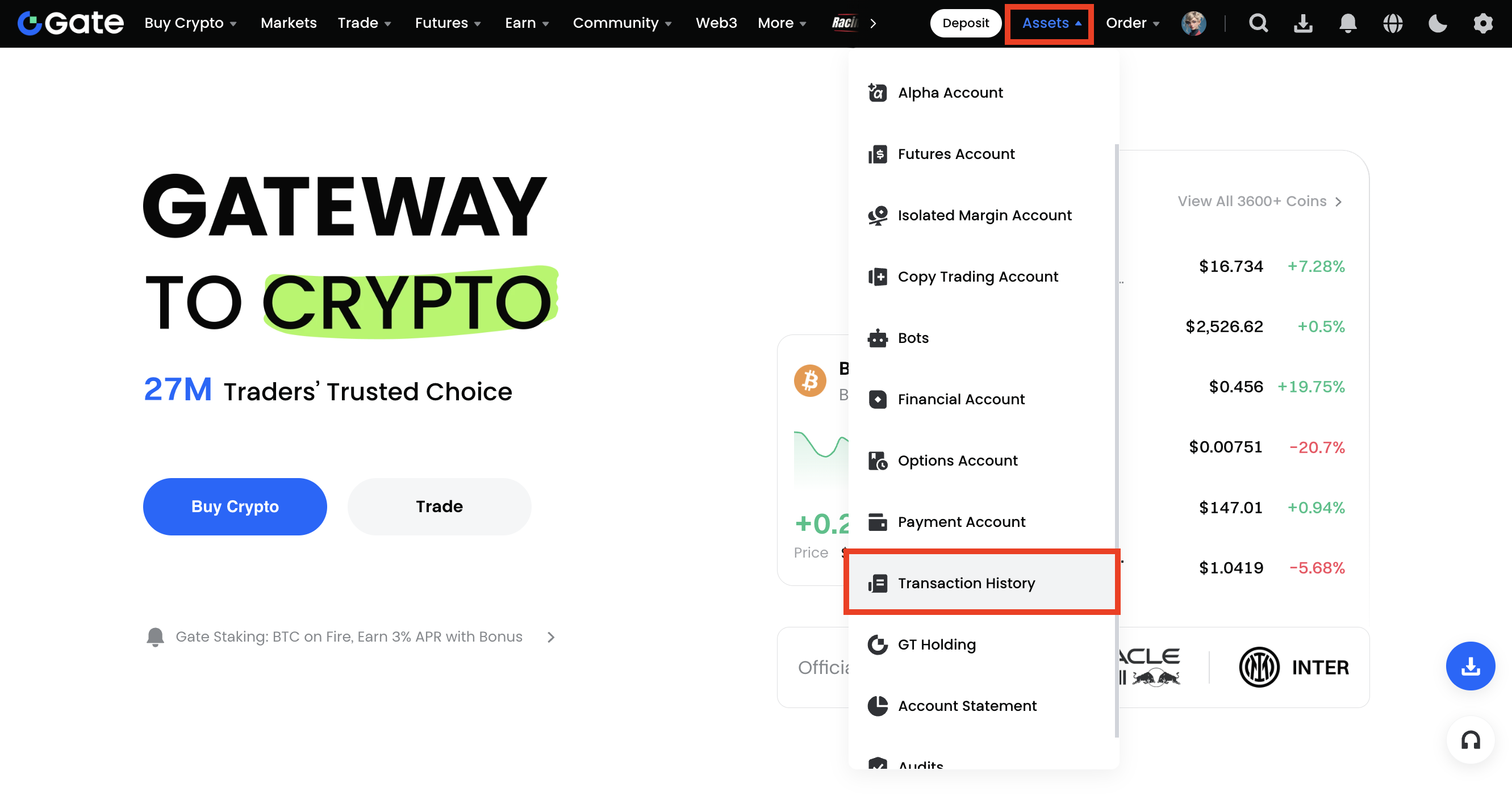
Task: Click the download app icon in navbar
Action: pos(1303,23)
